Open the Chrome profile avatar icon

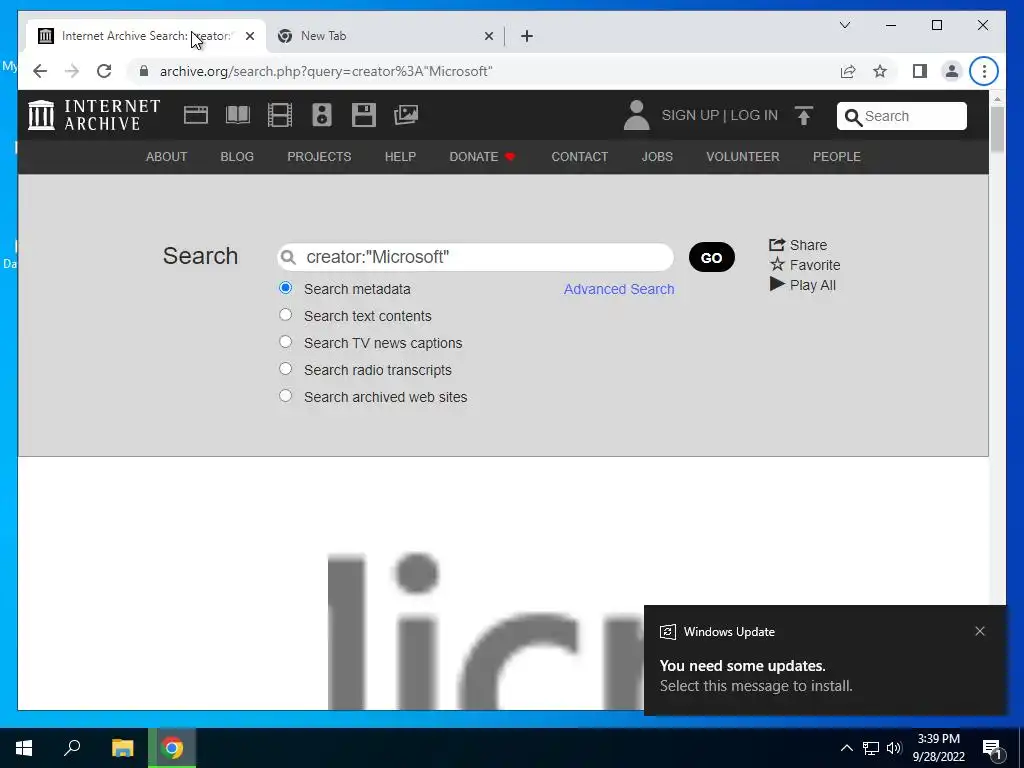[952, 71]
